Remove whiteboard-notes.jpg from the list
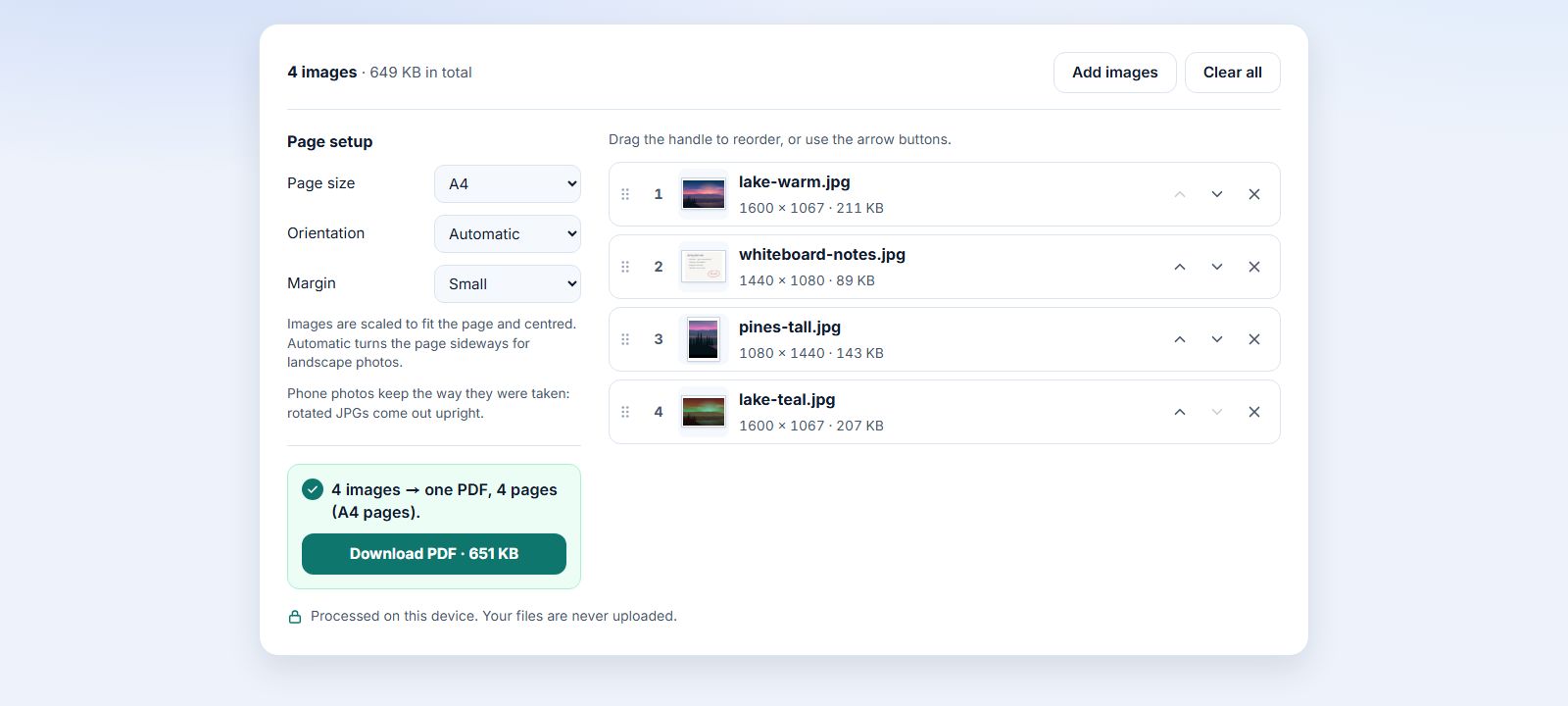 pos(1254,267)
